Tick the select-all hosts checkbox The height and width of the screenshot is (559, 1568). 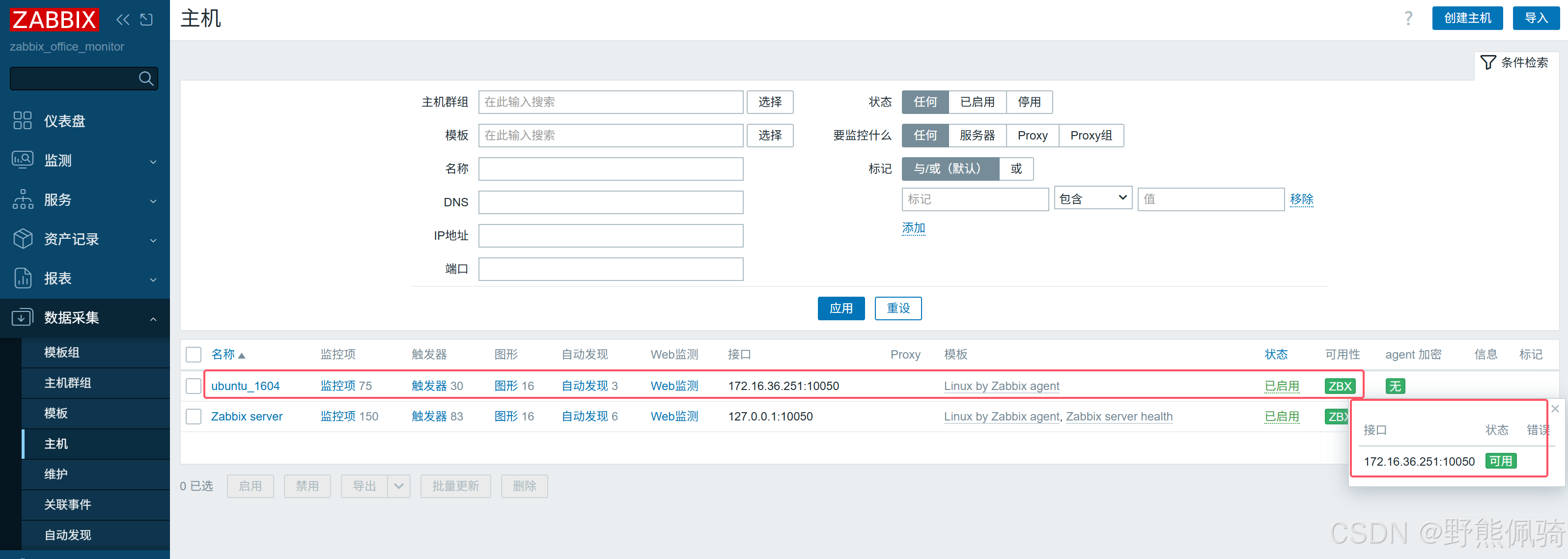[x=194, y=354]
